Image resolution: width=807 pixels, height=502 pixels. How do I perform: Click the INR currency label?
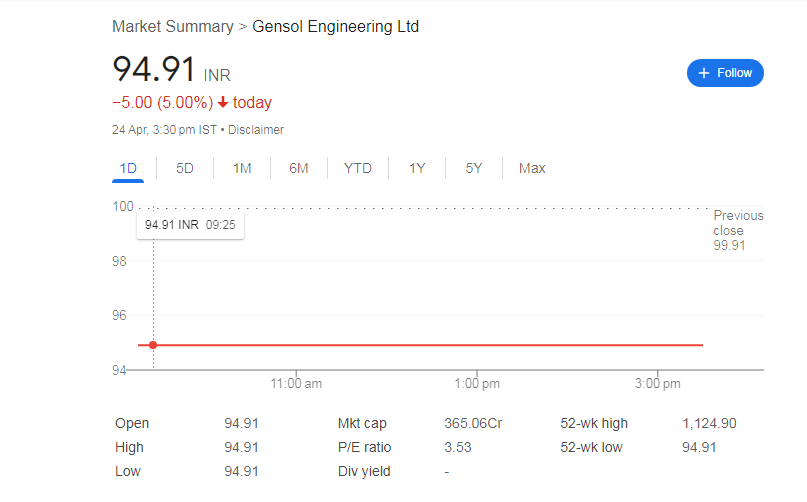[217, 76]
